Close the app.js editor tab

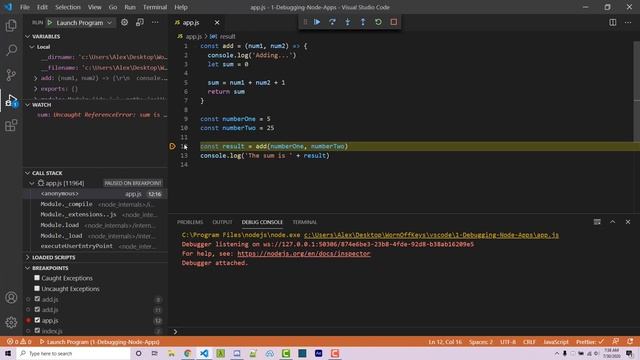click(217, 22)
